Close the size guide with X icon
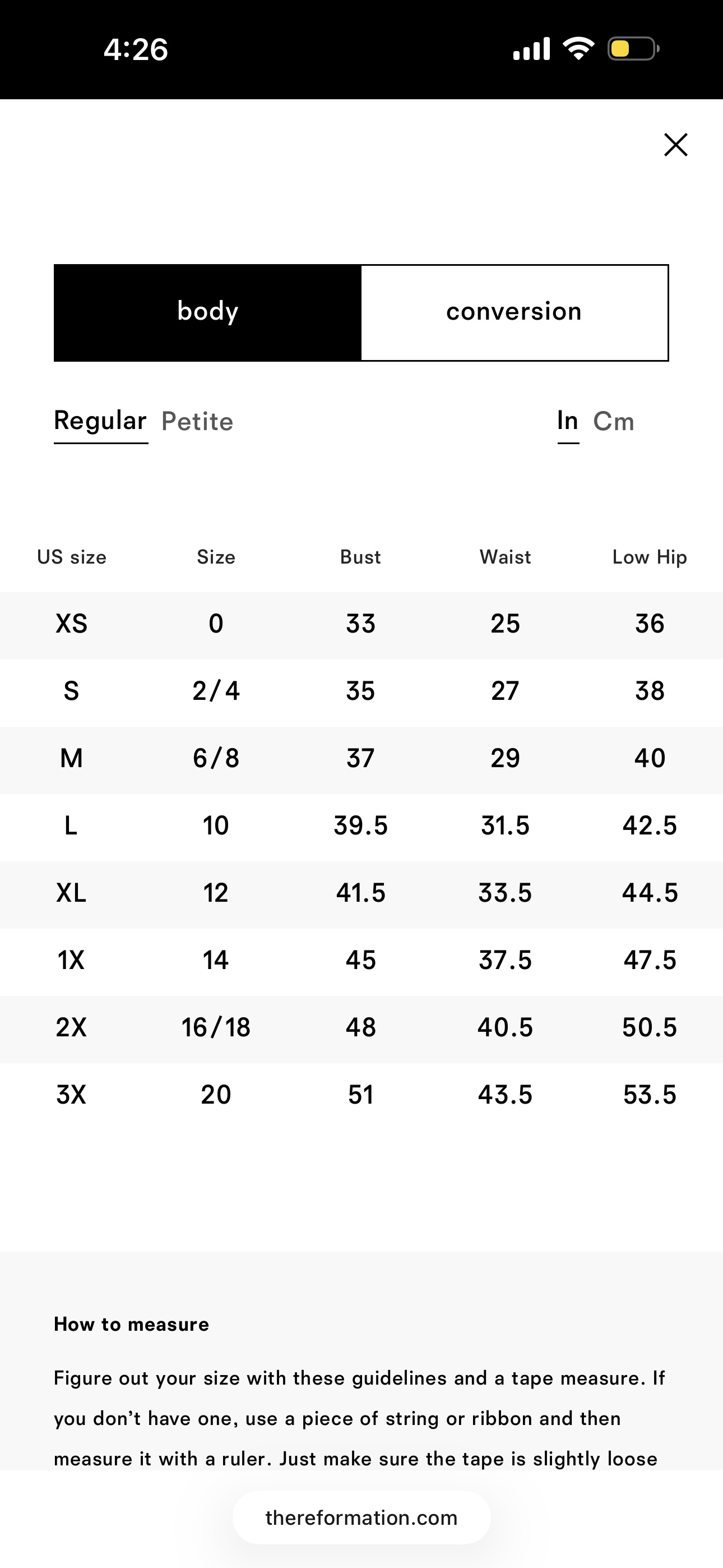This screenshot has height=1568, width=723. point(675,145)
